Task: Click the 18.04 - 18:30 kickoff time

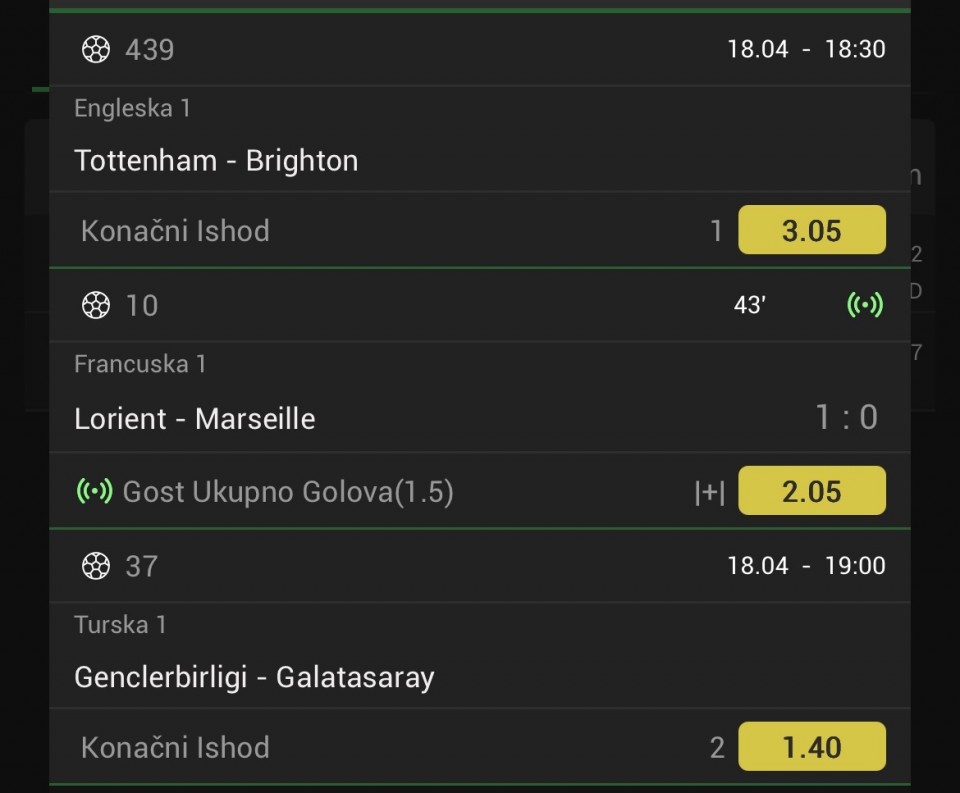Action: [x=806, y=49]
